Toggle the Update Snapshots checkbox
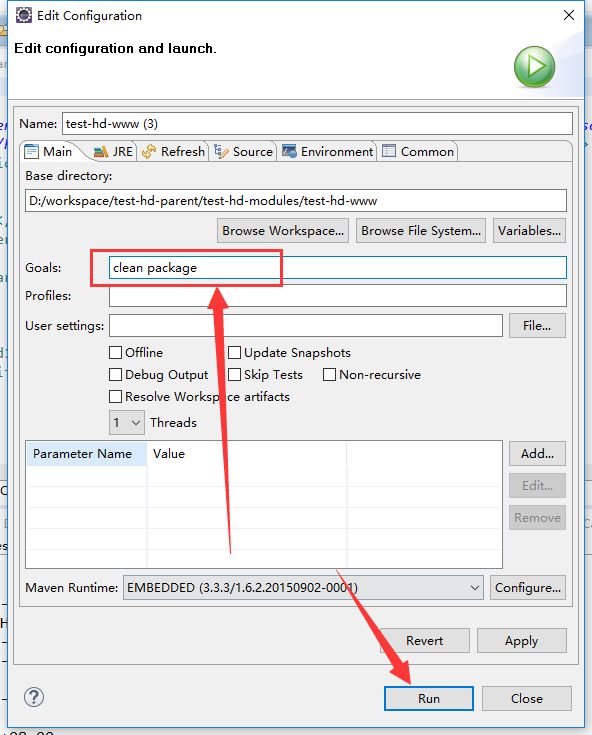This screenshot has height=735, width=592. [x=234, y=352]
